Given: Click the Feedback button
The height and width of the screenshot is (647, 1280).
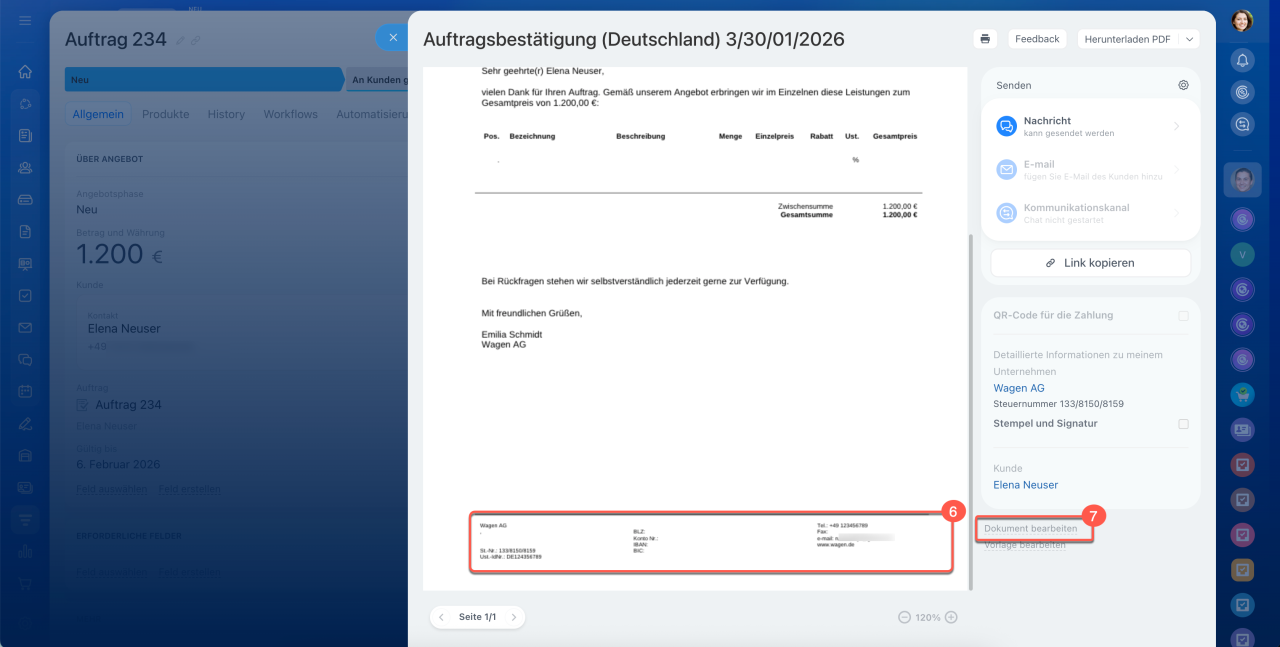Looking at the screenshot, I should pyautogui.click(x=1036, y=39).
